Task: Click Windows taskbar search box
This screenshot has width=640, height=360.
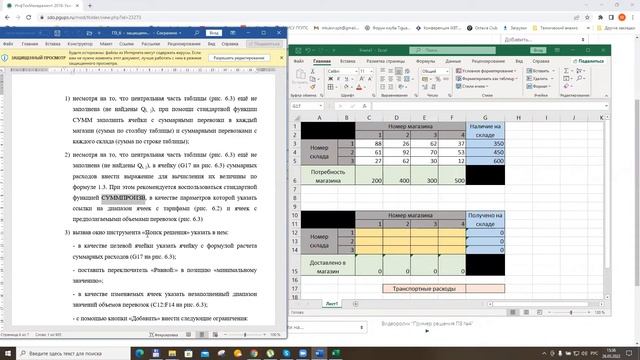Action: (73, 353)
